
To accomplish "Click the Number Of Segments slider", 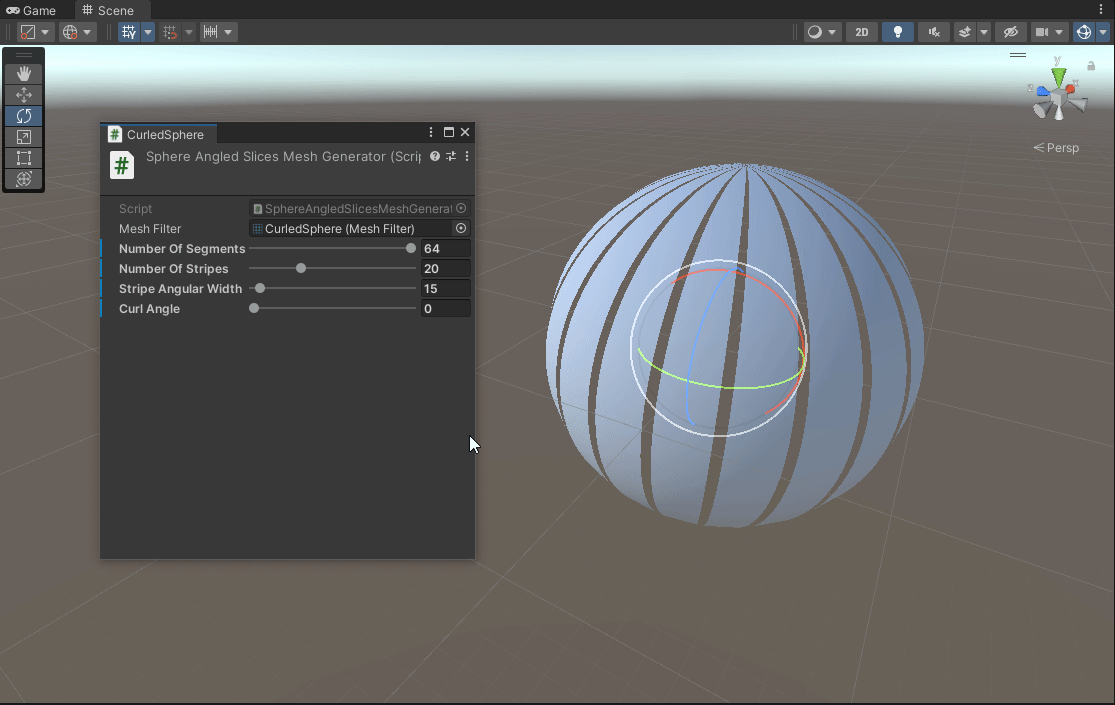I will [x=333, y=248].
